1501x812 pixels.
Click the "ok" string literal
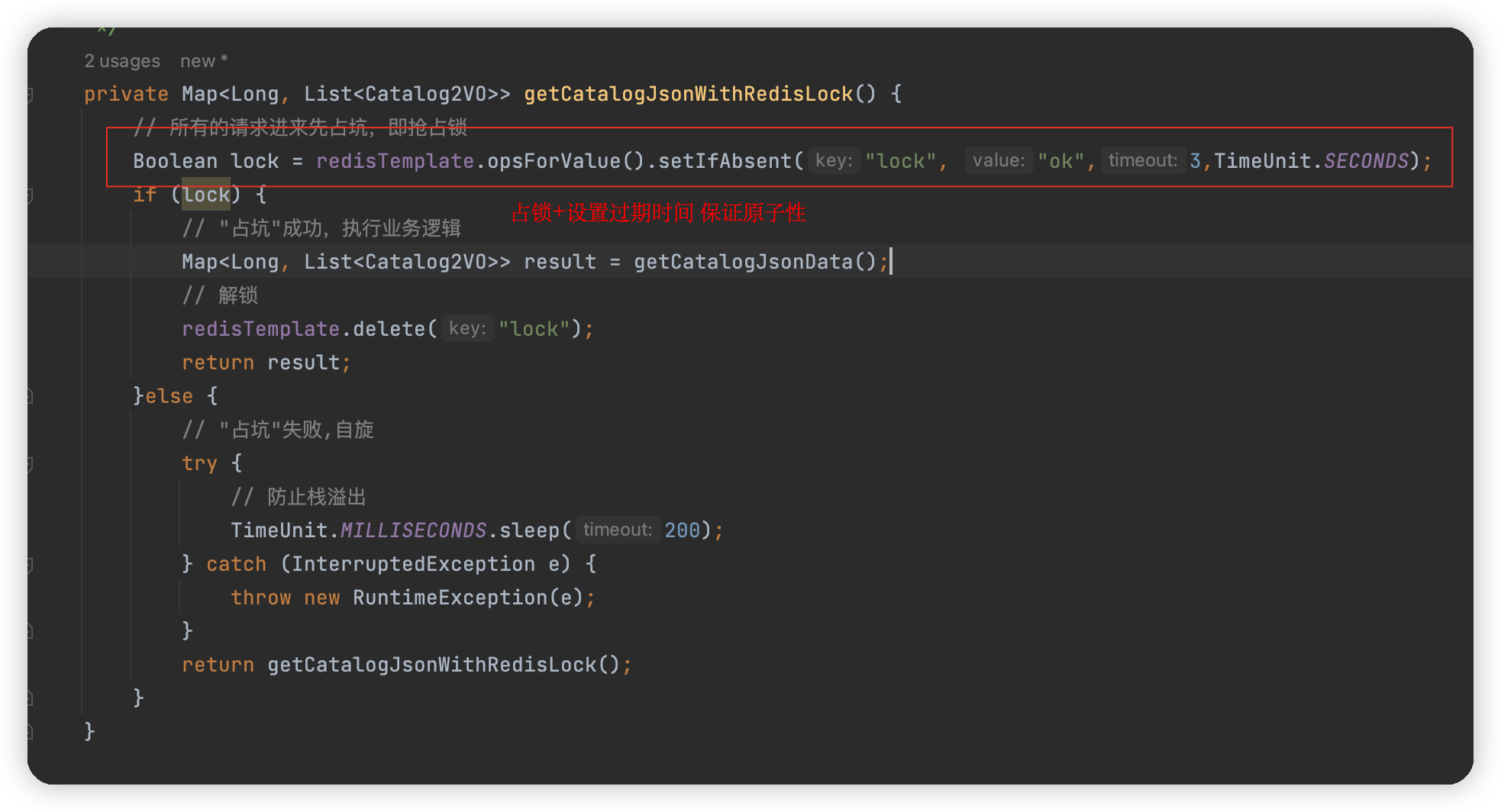pos(1060,161)
